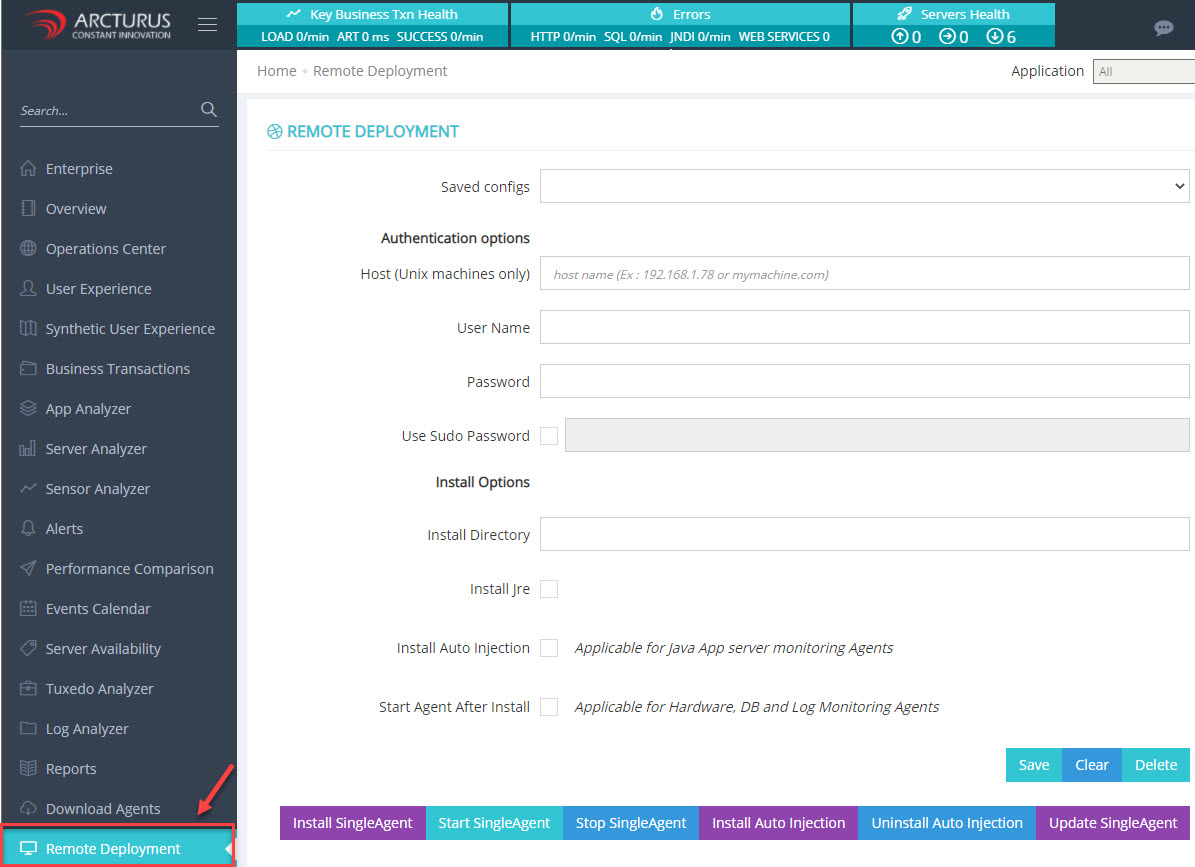Open the search magnifier icon

pos(208,110)
